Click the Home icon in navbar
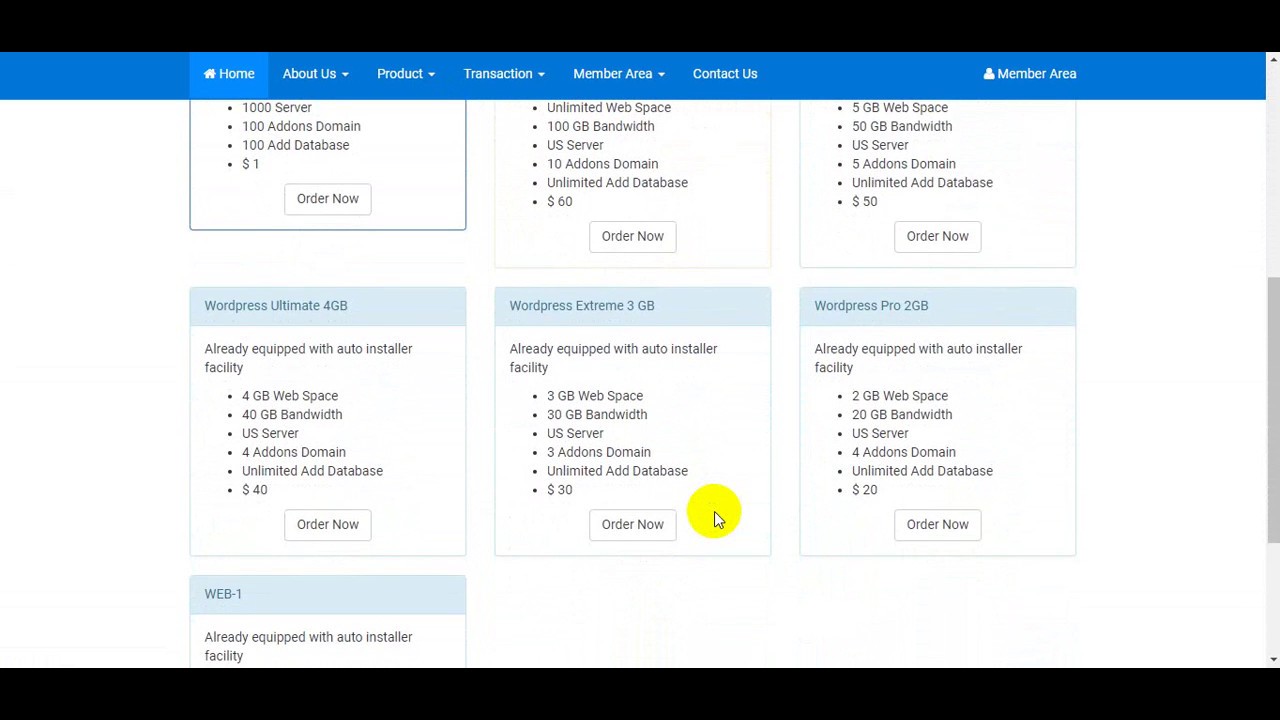Screen dimensions: 1280x720 point(210,74)
